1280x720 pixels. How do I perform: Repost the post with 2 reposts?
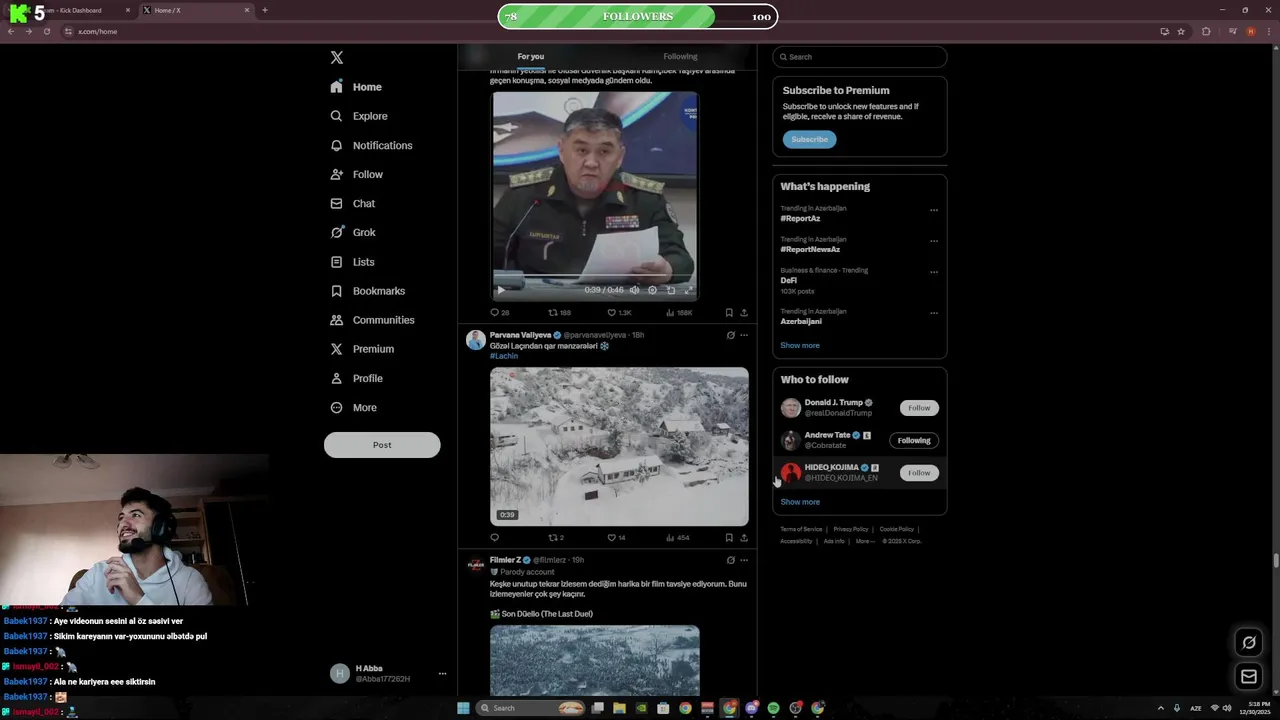tap(556, 538)
